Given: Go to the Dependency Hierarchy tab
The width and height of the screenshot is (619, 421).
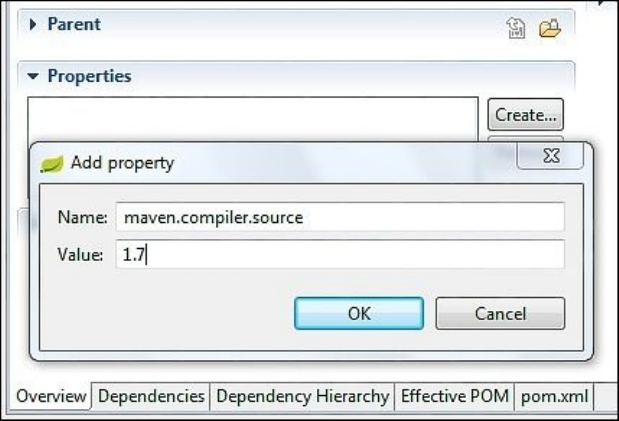Looking at the screenshot, I should 302,396.
